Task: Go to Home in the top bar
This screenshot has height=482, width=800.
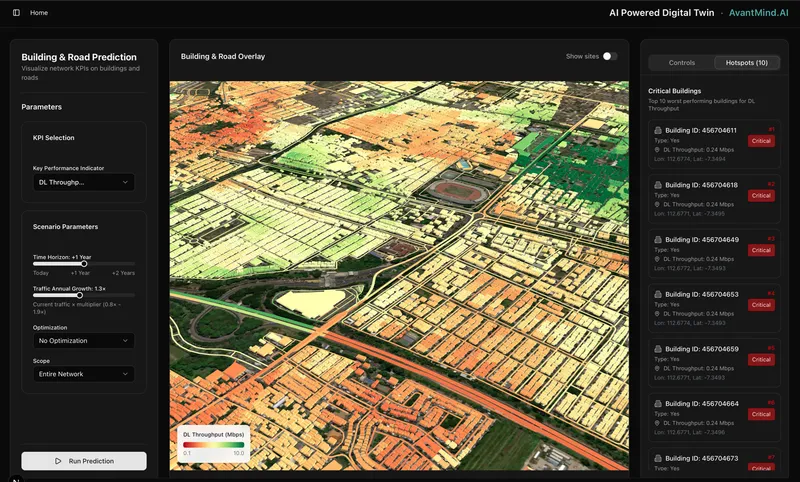Action: click(39, 13)
